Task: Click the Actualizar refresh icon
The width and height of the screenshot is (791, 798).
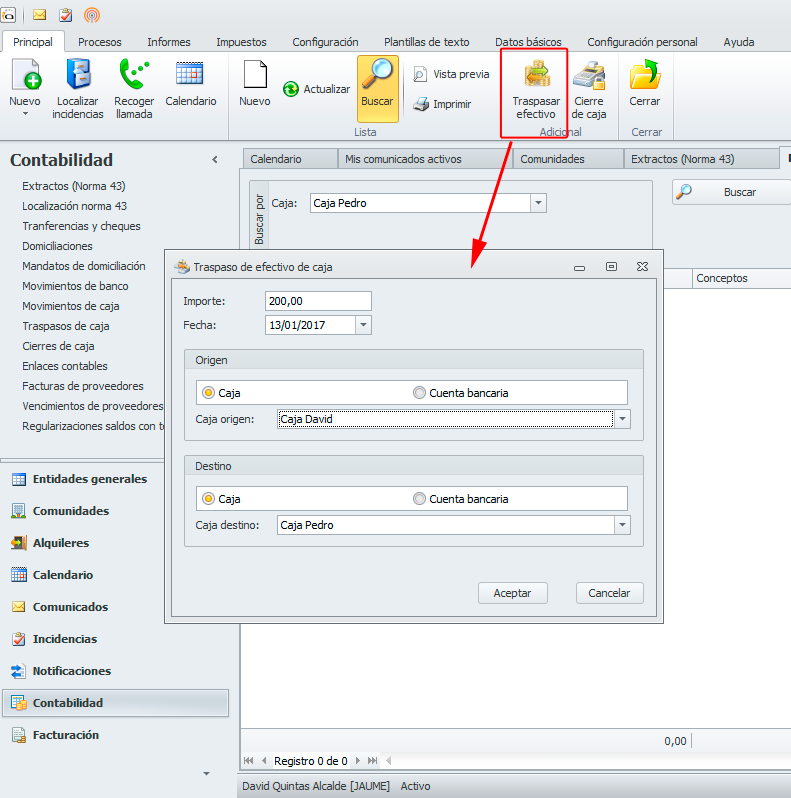Action: coord(291,89)
